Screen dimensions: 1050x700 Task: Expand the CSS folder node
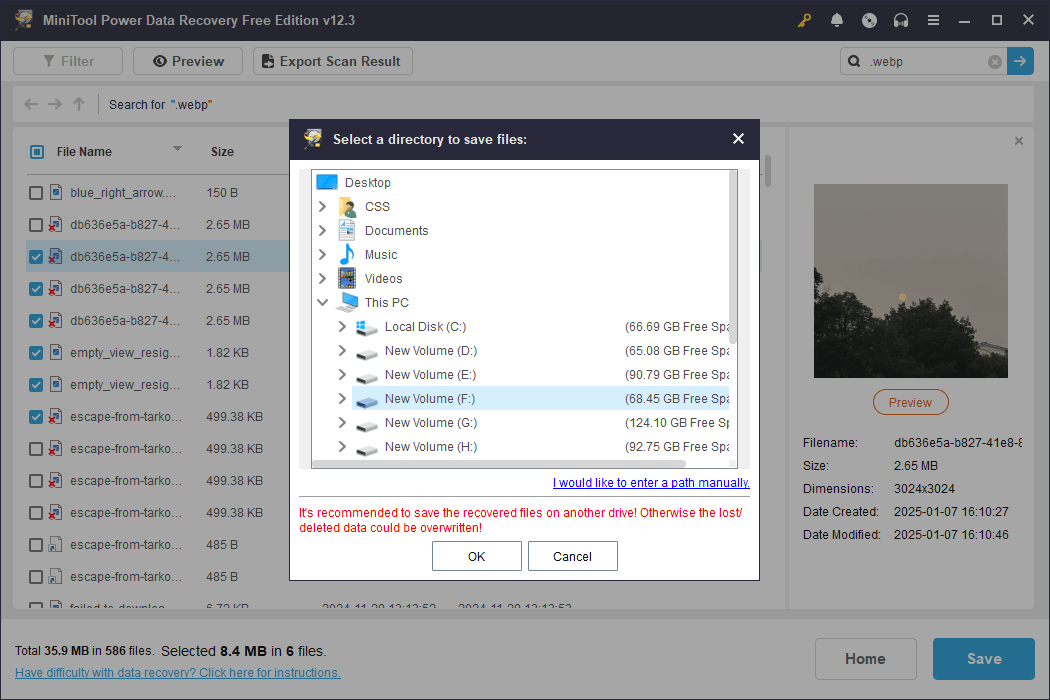(x=323, y=206)
